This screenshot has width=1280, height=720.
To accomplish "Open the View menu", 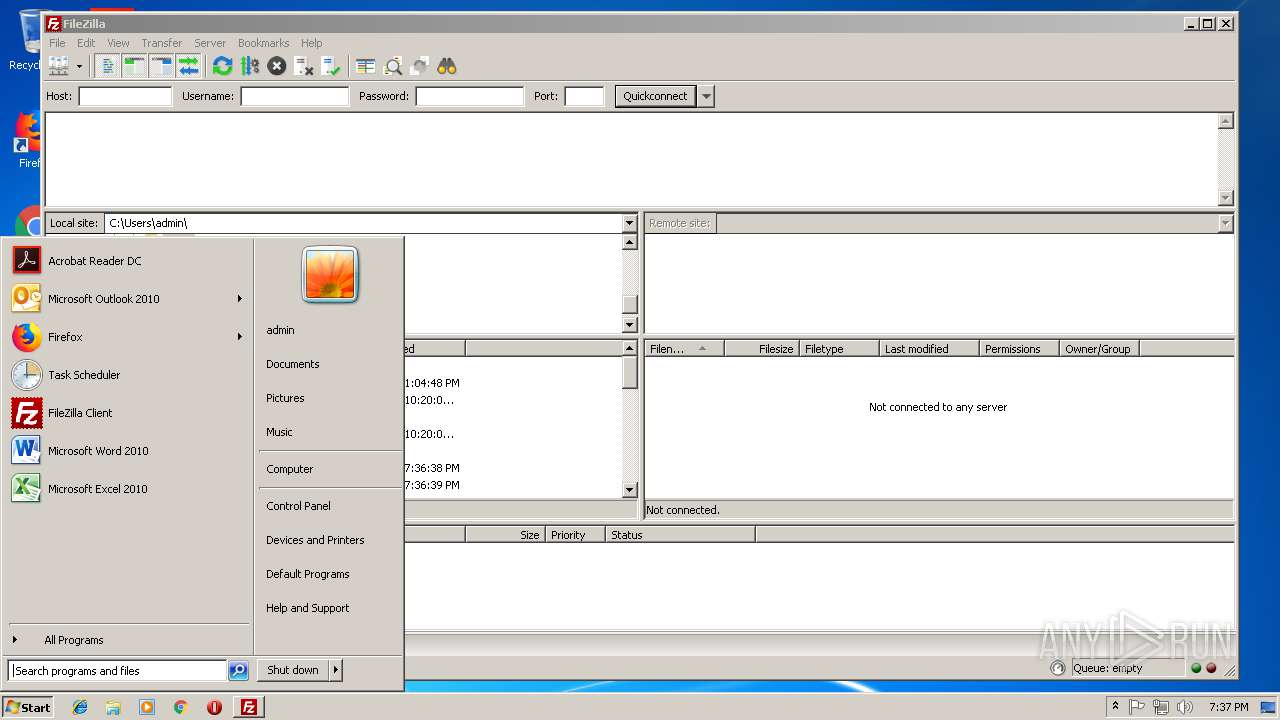I will point(118,43).
